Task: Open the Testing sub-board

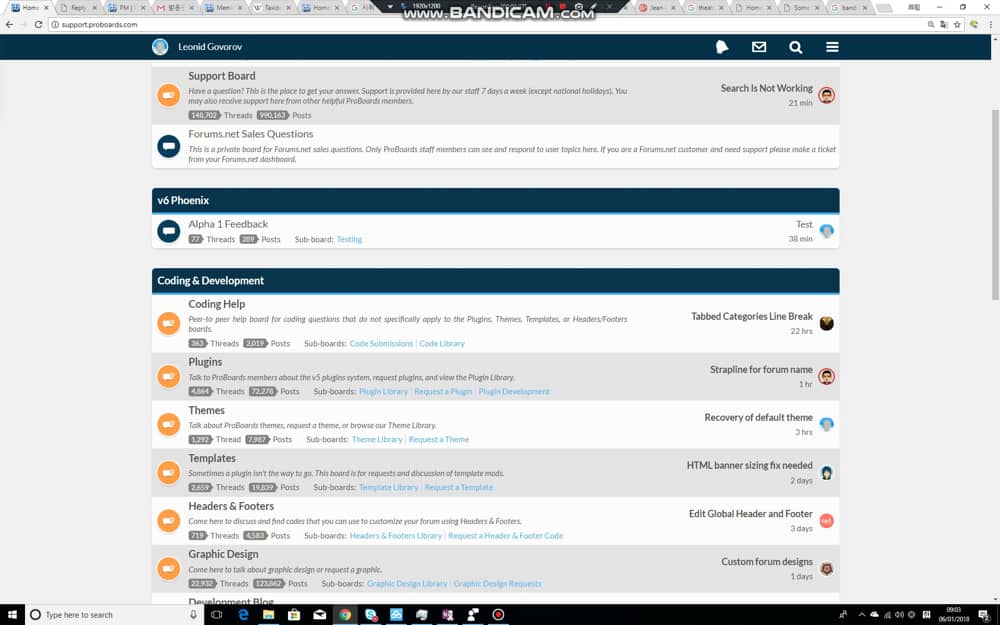Action: click(349, 239)
